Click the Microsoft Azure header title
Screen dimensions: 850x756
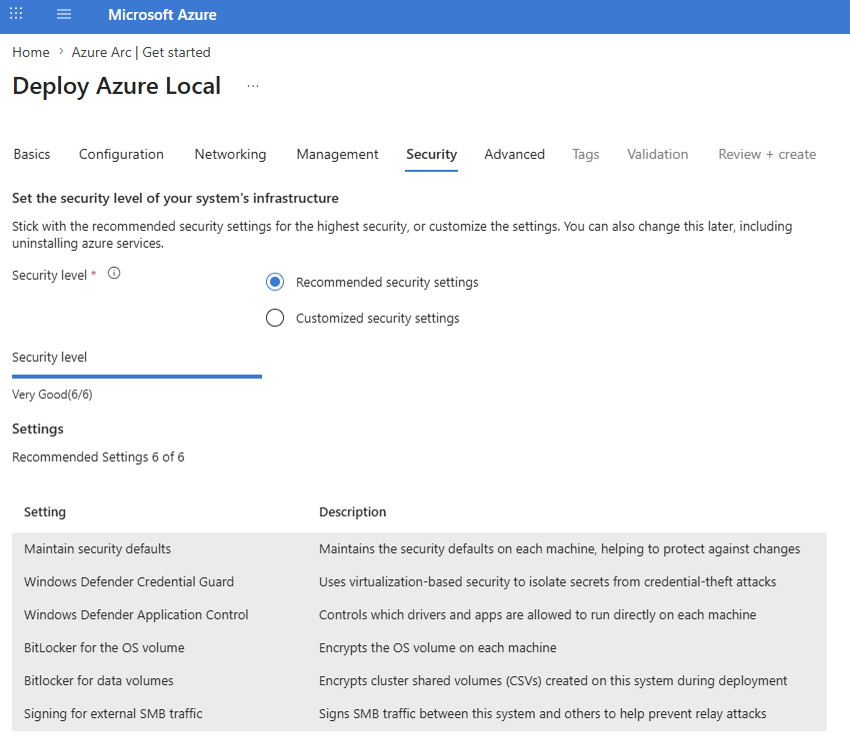click(162, 15)
